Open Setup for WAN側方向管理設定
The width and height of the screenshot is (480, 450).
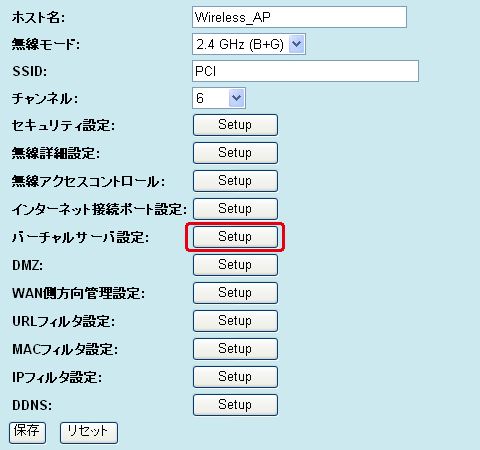coord(235,293)
